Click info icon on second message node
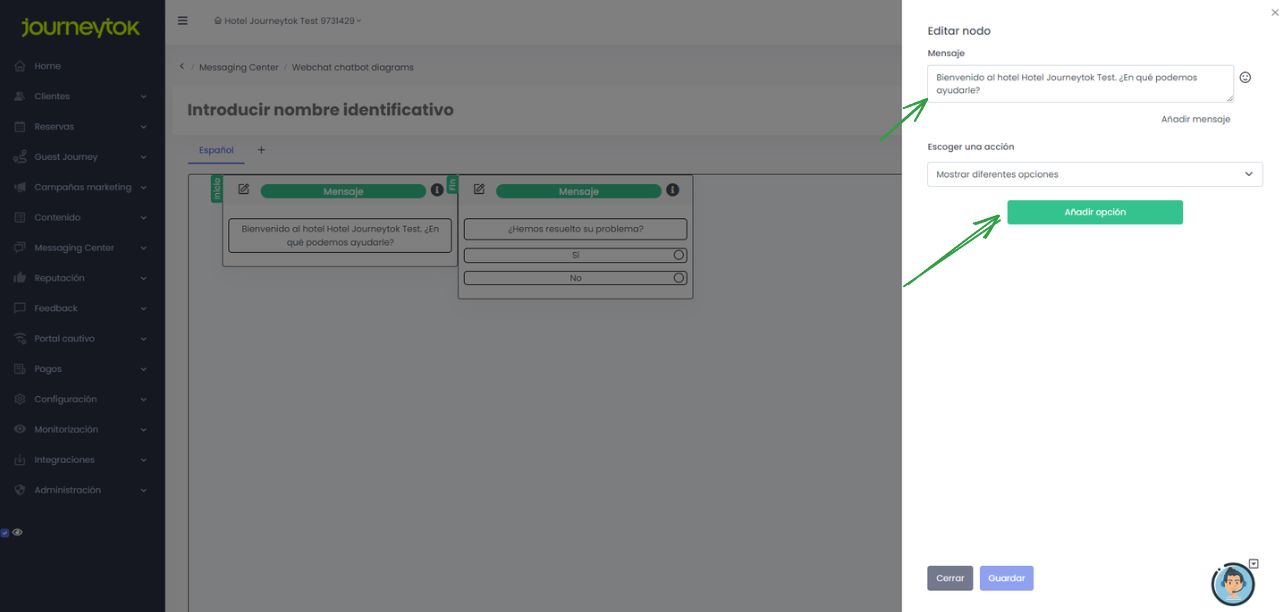 [x=672, y=190]
